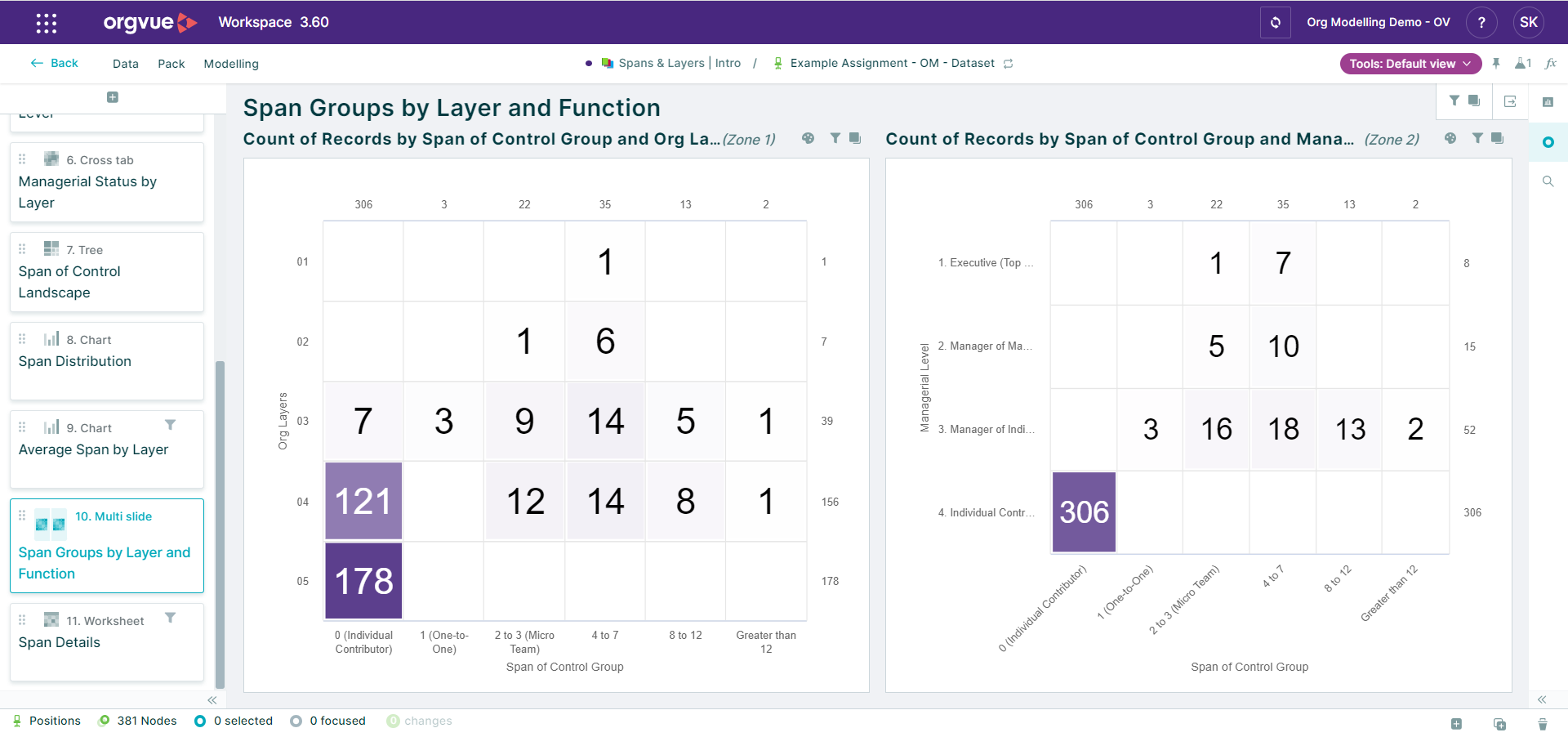This screenshot has width=1568, height=737.
Task: Click the pin icon beside Tools dropdown
Action: 1496,63
